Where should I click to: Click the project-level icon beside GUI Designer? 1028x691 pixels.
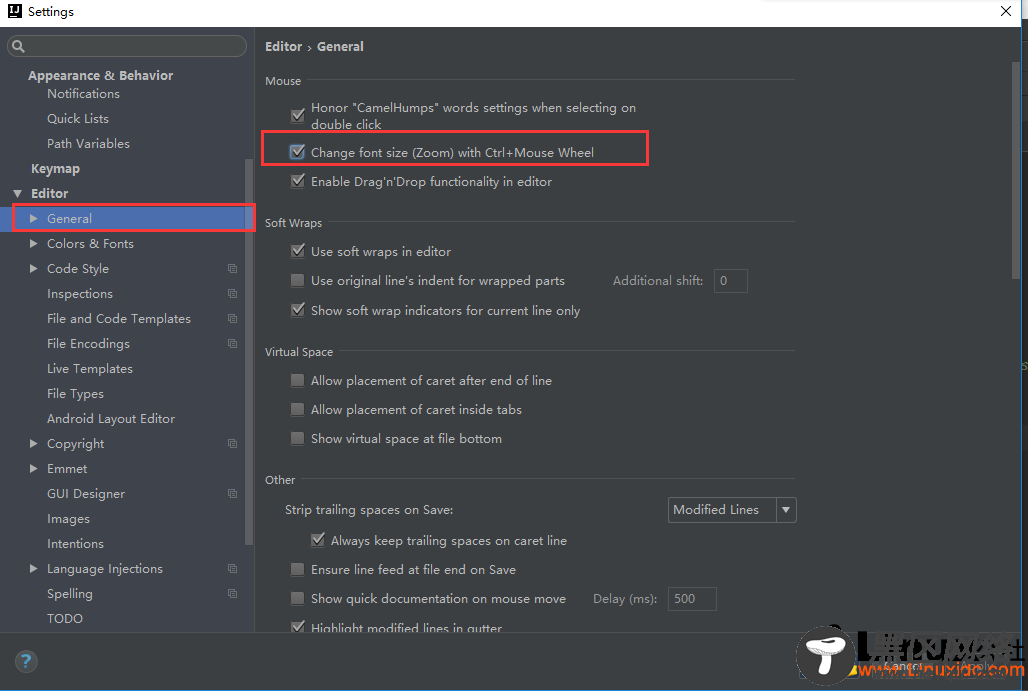pos(232,493)
